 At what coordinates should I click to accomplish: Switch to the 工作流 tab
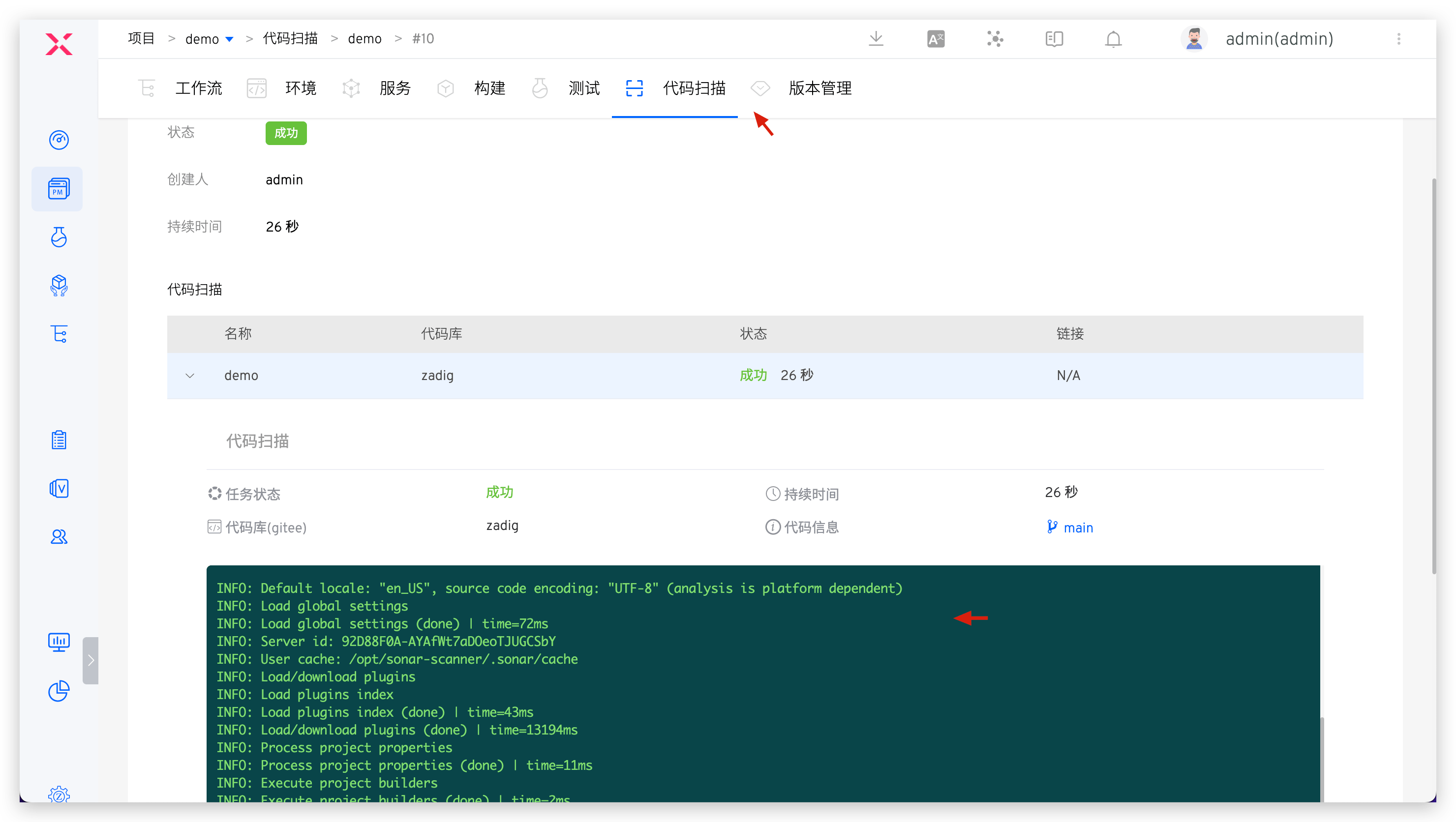tap(198, 88)
